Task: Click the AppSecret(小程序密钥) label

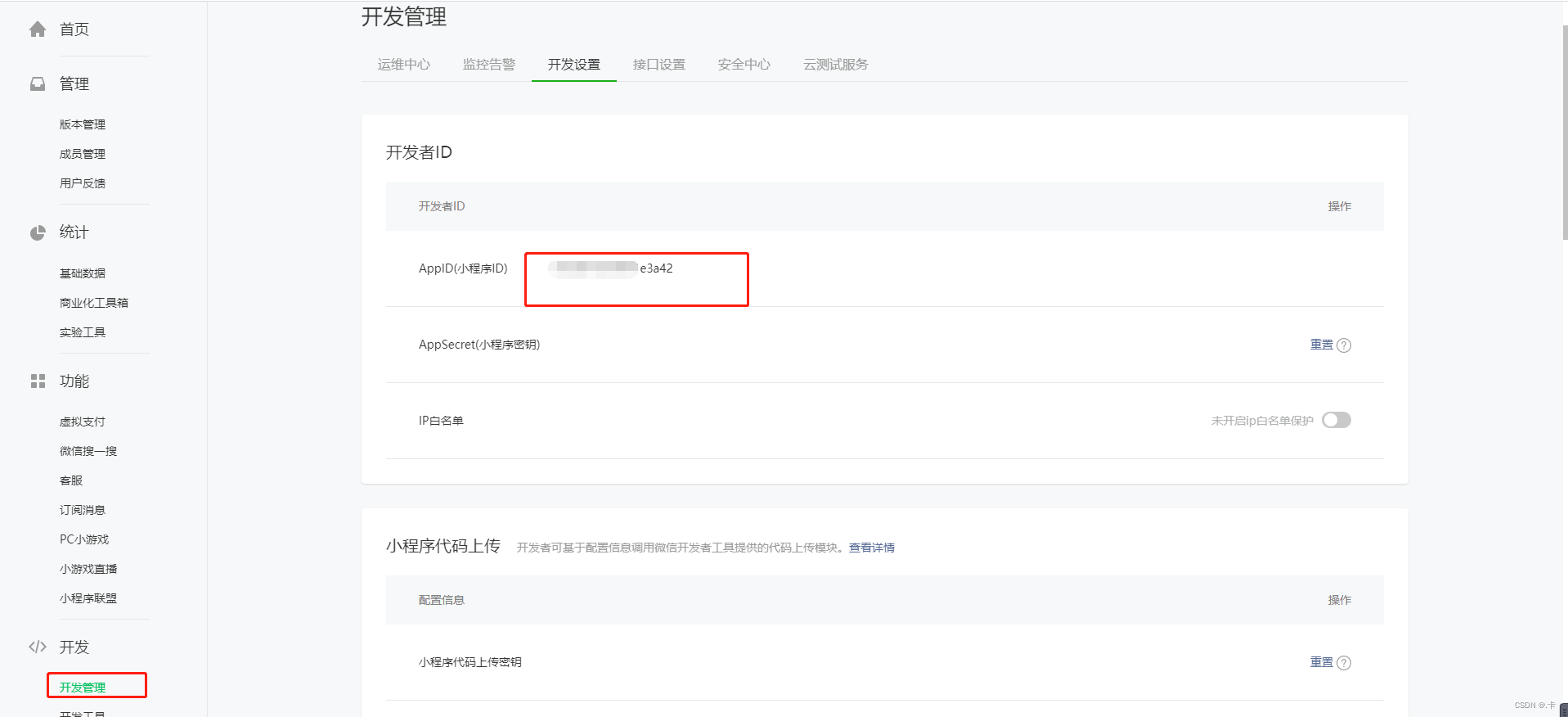Action: click(479, 345)
